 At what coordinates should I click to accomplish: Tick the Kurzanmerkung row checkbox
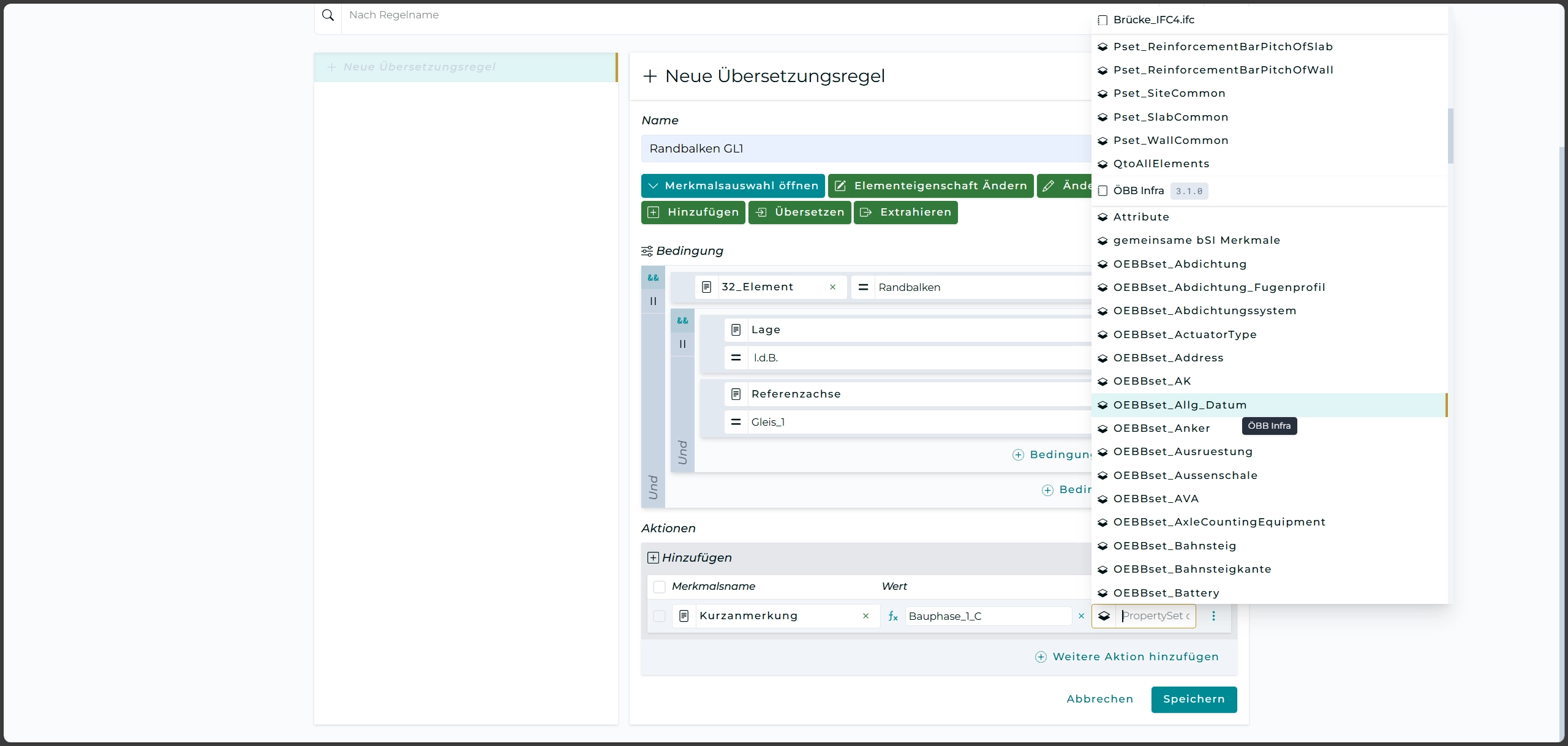(x=659, y=616)
